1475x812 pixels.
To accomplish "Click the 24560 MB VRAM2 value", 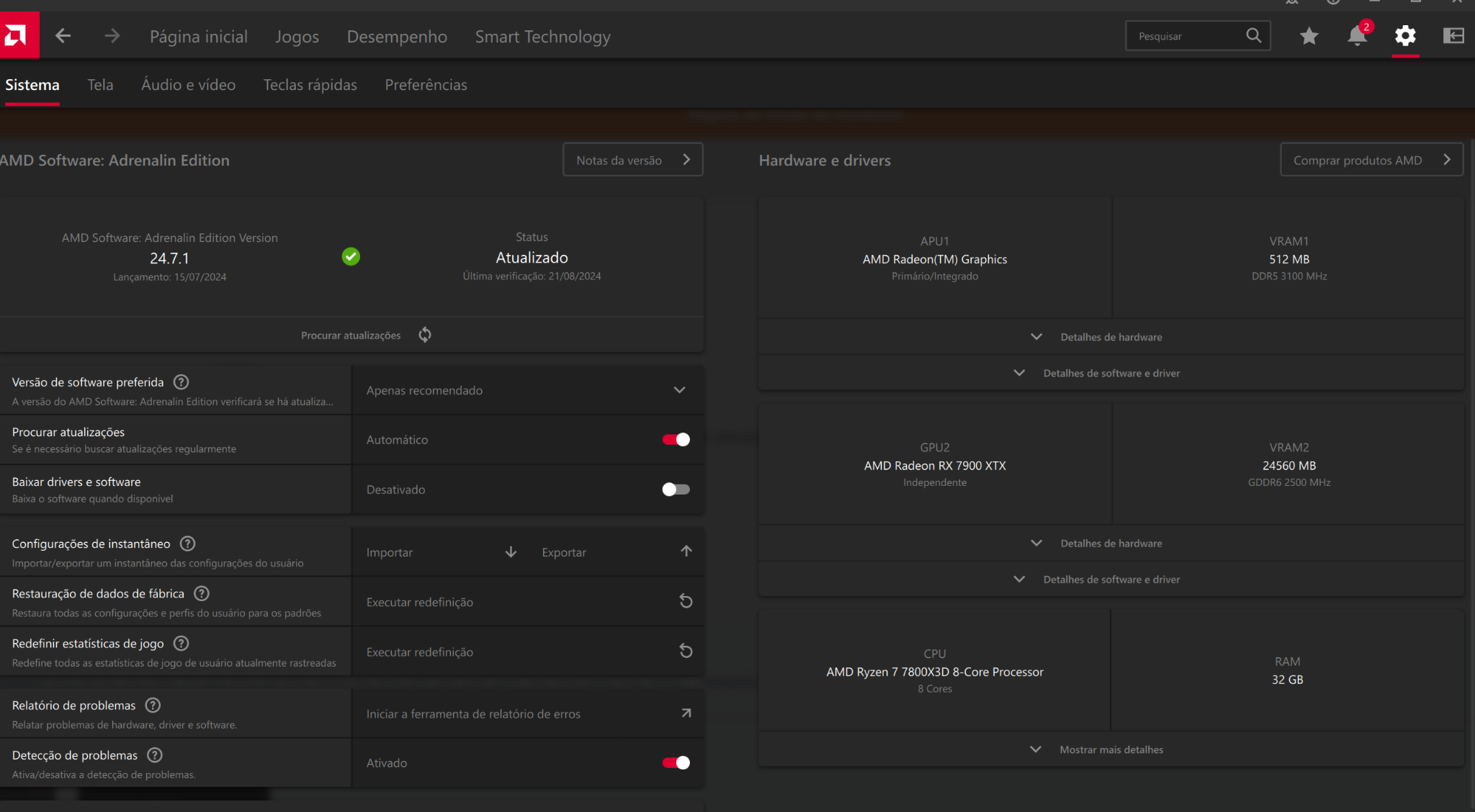I will 1289,466.
